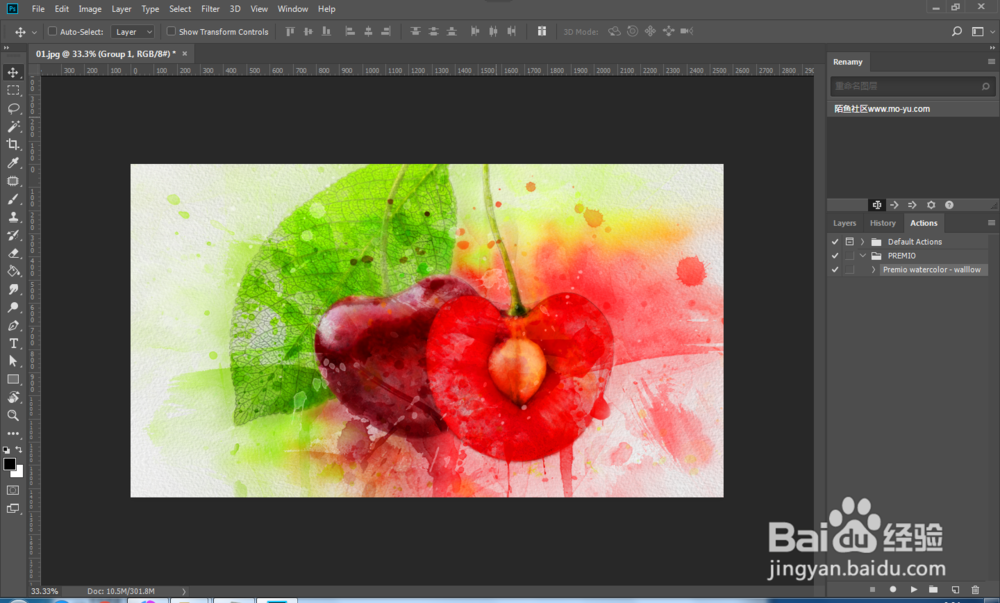Swap foreground and background colors

tap(19, 449)
